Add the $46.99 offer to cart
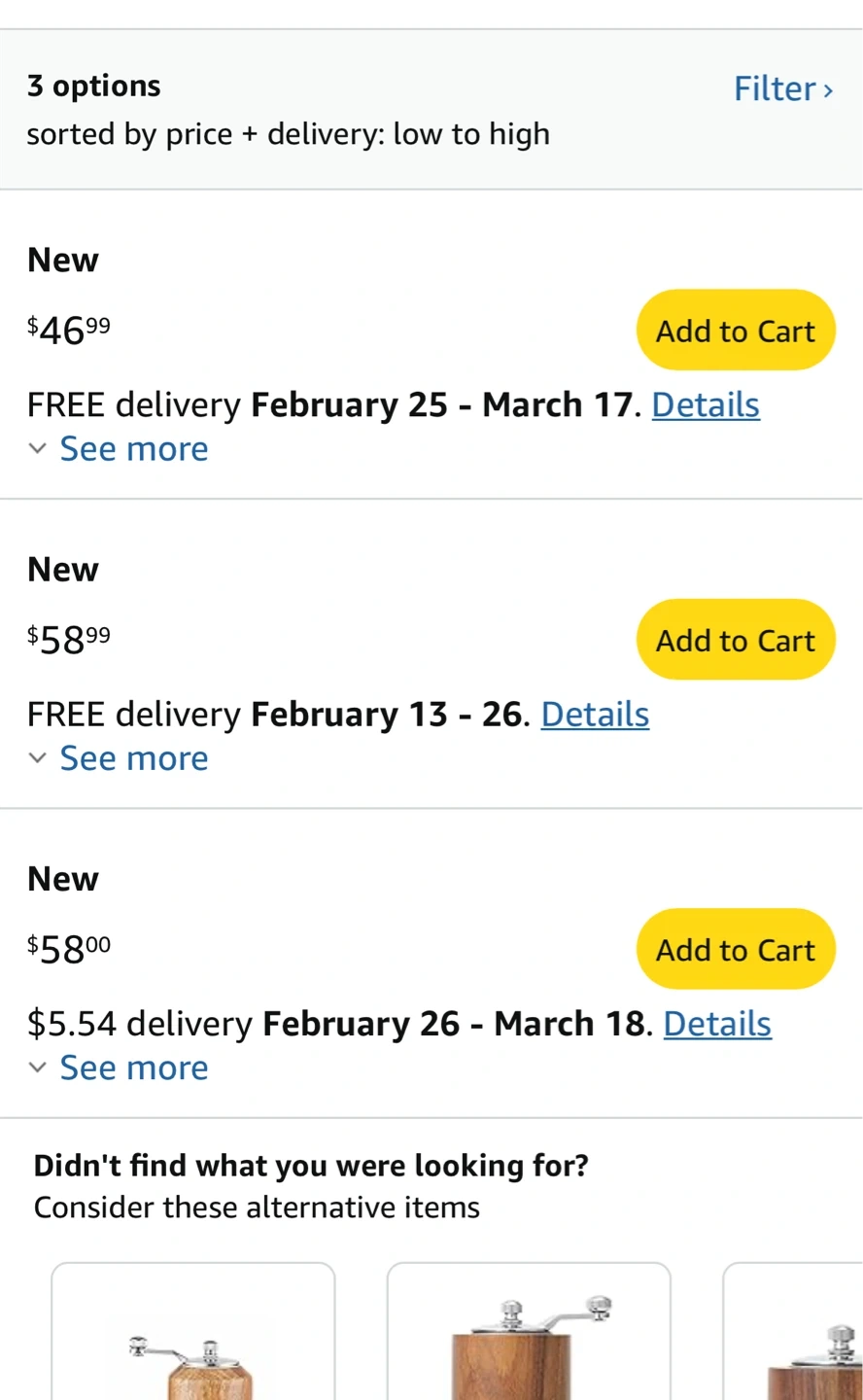This screenshot has width=863, height=1400. point(735,331)
